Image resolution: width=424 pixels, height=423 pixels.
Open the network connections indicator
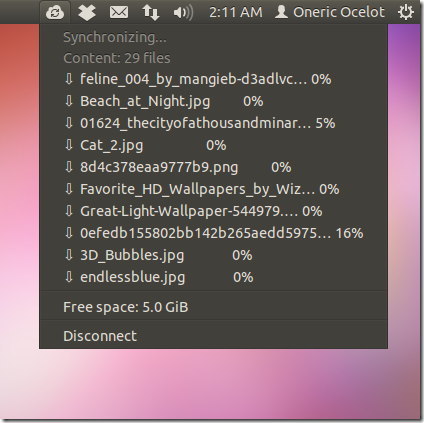coord(151,13)
